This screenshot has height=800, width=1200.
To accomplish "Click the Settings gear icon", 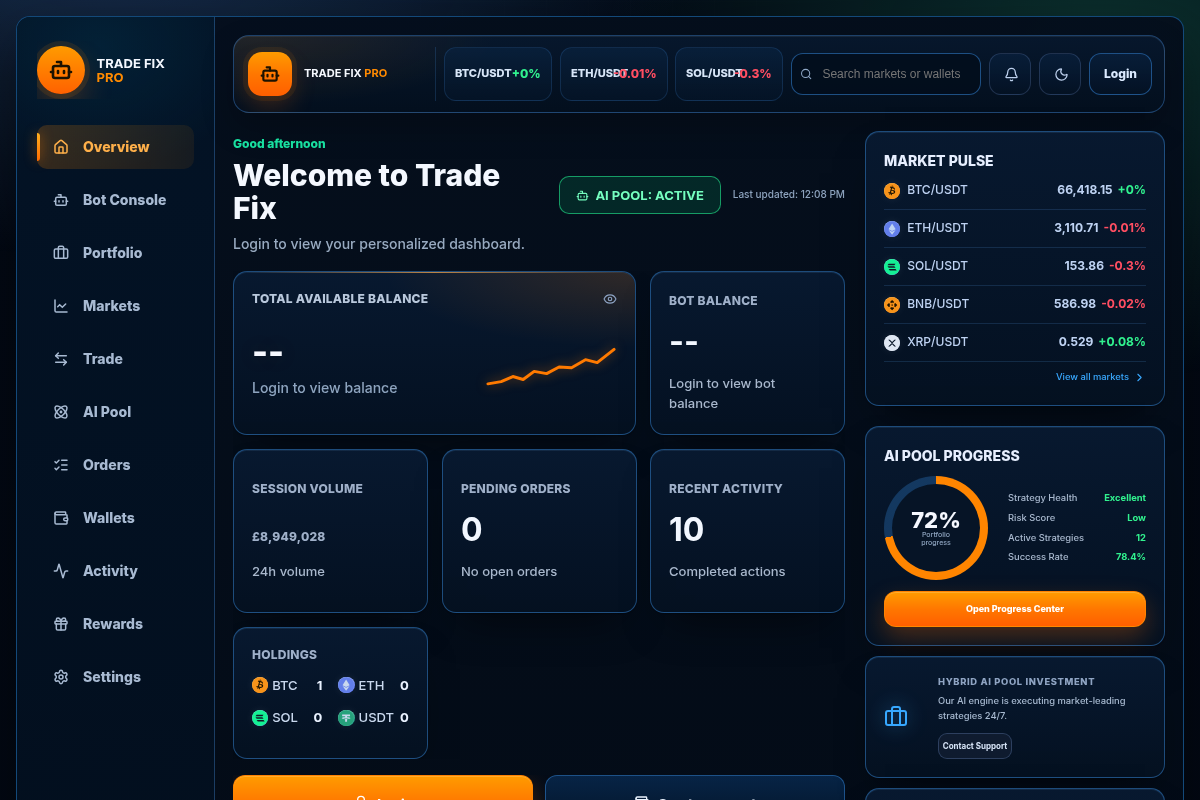I will 61,677.
